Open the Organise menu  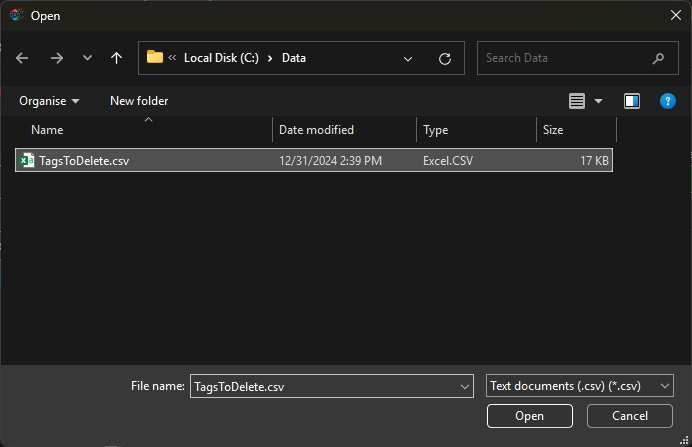click(x=49, y=101)
